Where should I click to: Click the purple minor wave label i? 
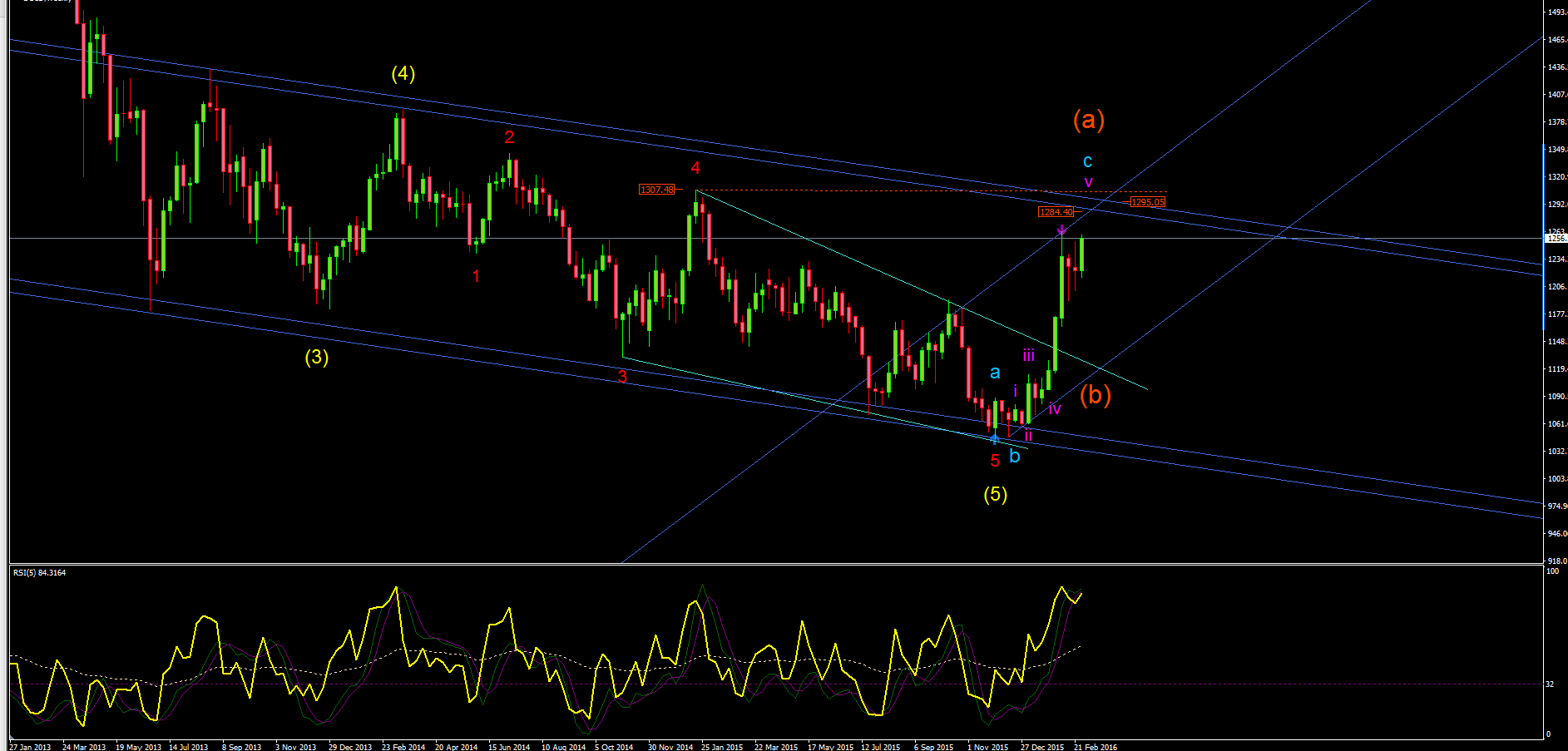(1016, 391)
